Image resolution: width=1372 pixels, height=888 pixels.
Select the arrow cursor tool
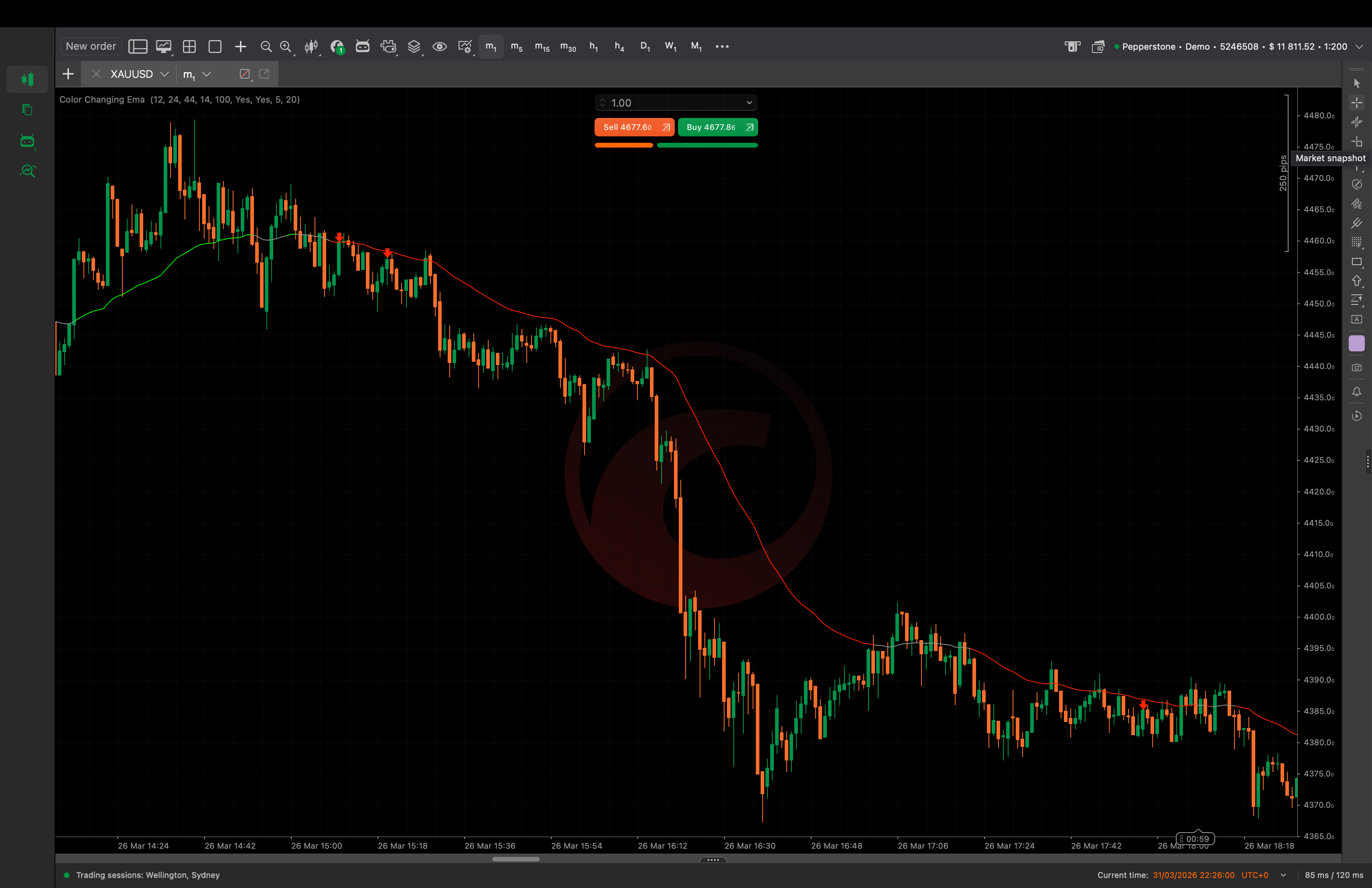coord(1356,83)
